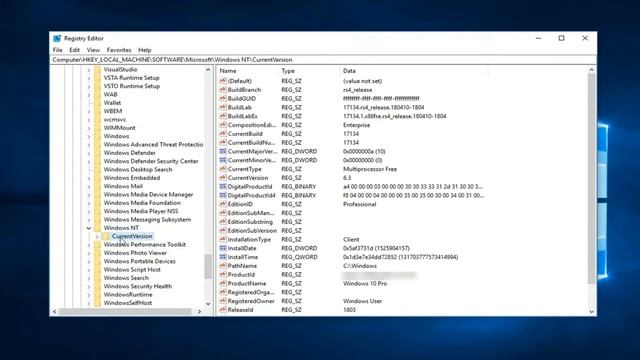Viewport: 640px width, 360px height.
Task: Click the folder icon of Windows Defender key
Action: click(x=97, y=153)
